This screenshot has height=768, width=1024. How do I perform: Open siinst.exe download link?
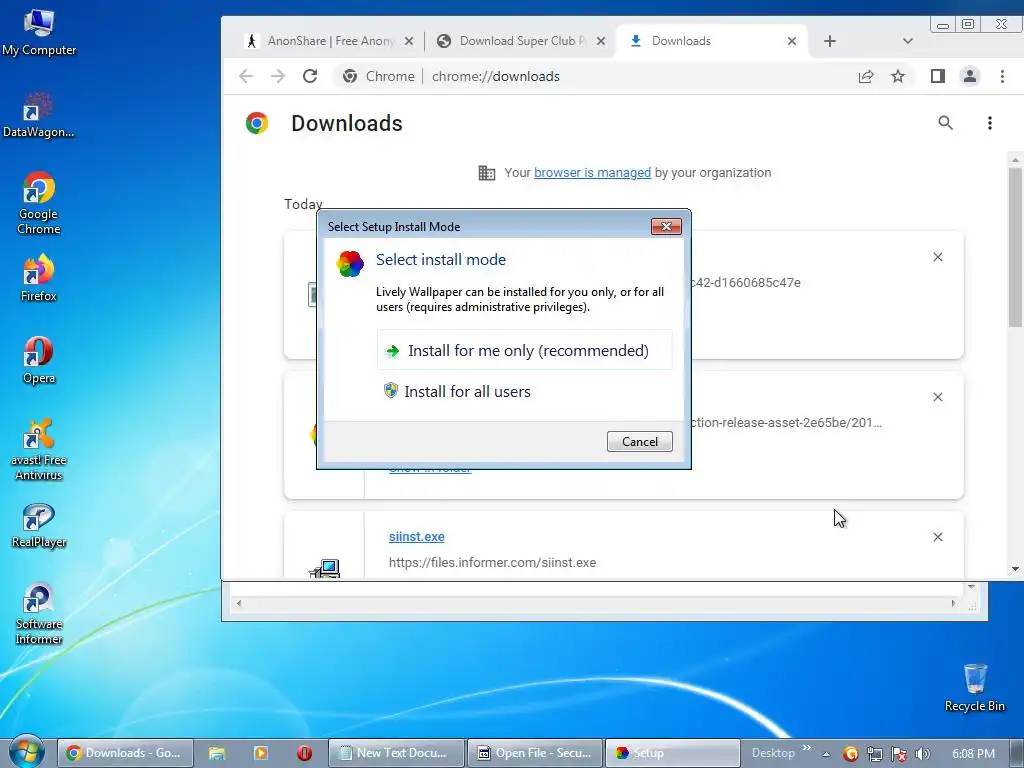click(417, 536)
